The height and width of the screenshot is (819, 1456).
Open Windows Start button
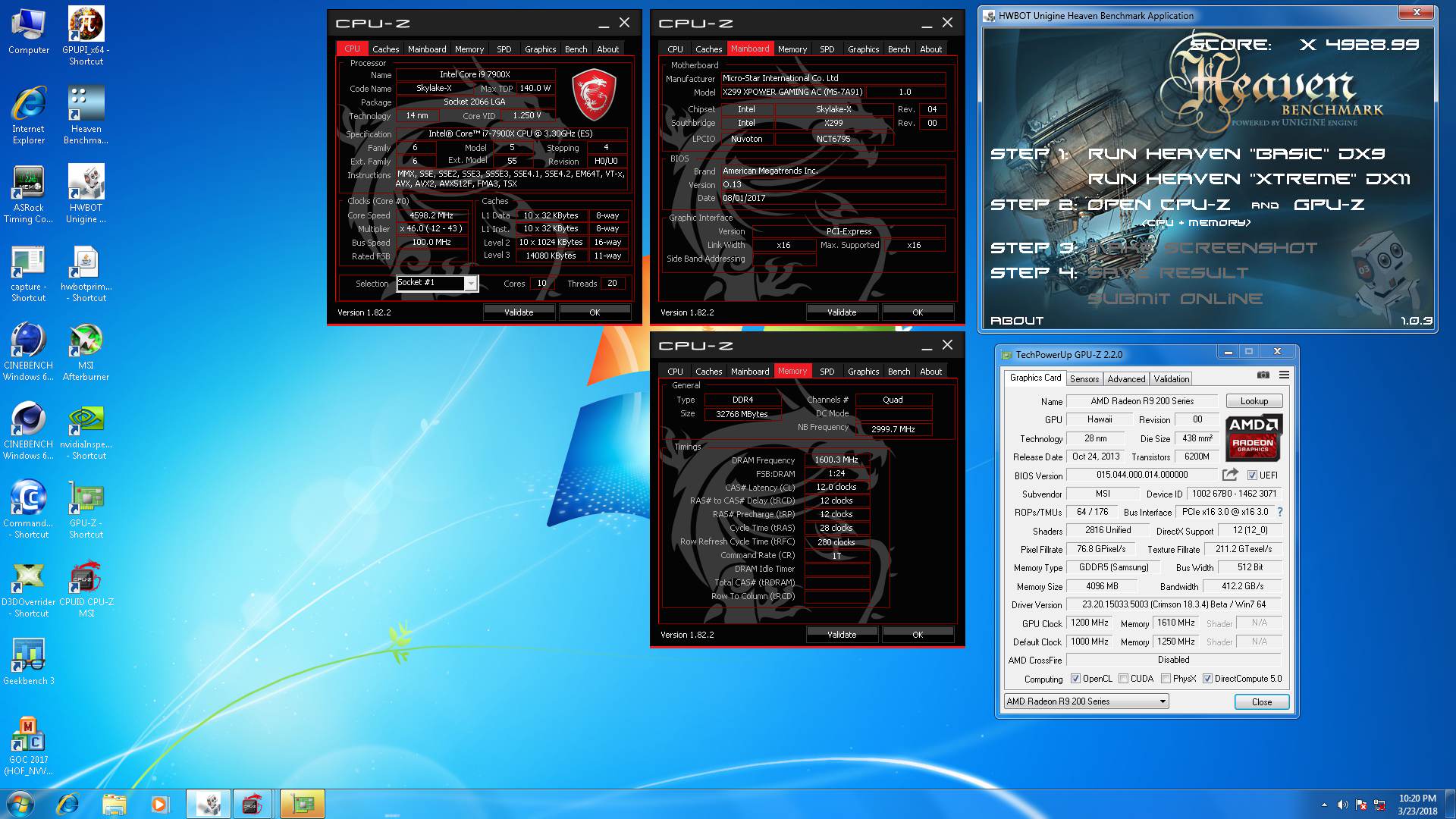click(20, 804)
